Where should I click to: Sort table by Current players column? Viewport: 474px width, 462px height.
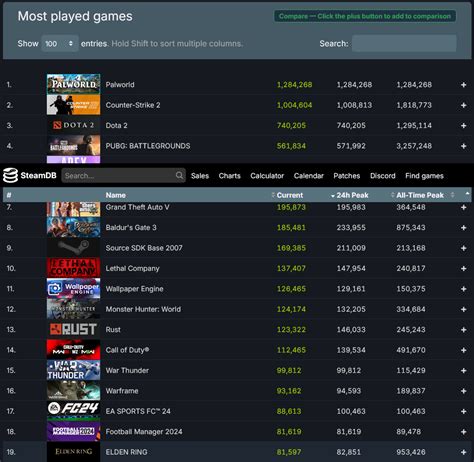pos(289,195)
